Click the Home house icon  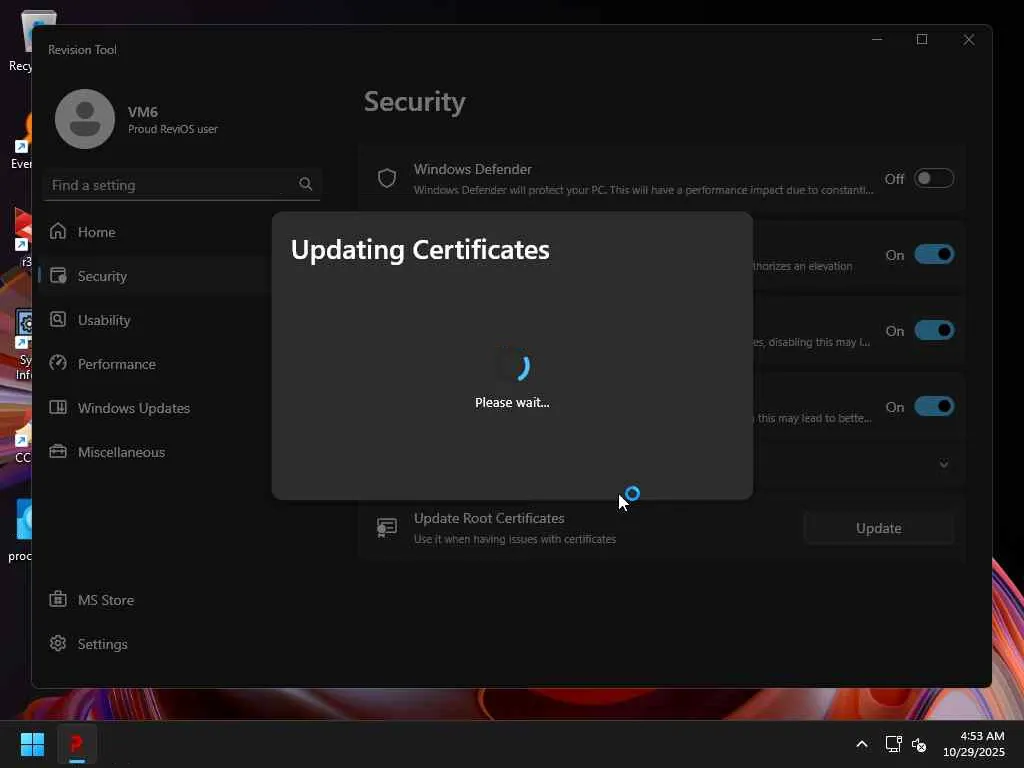pyautogui.click(x=58, y=231)
